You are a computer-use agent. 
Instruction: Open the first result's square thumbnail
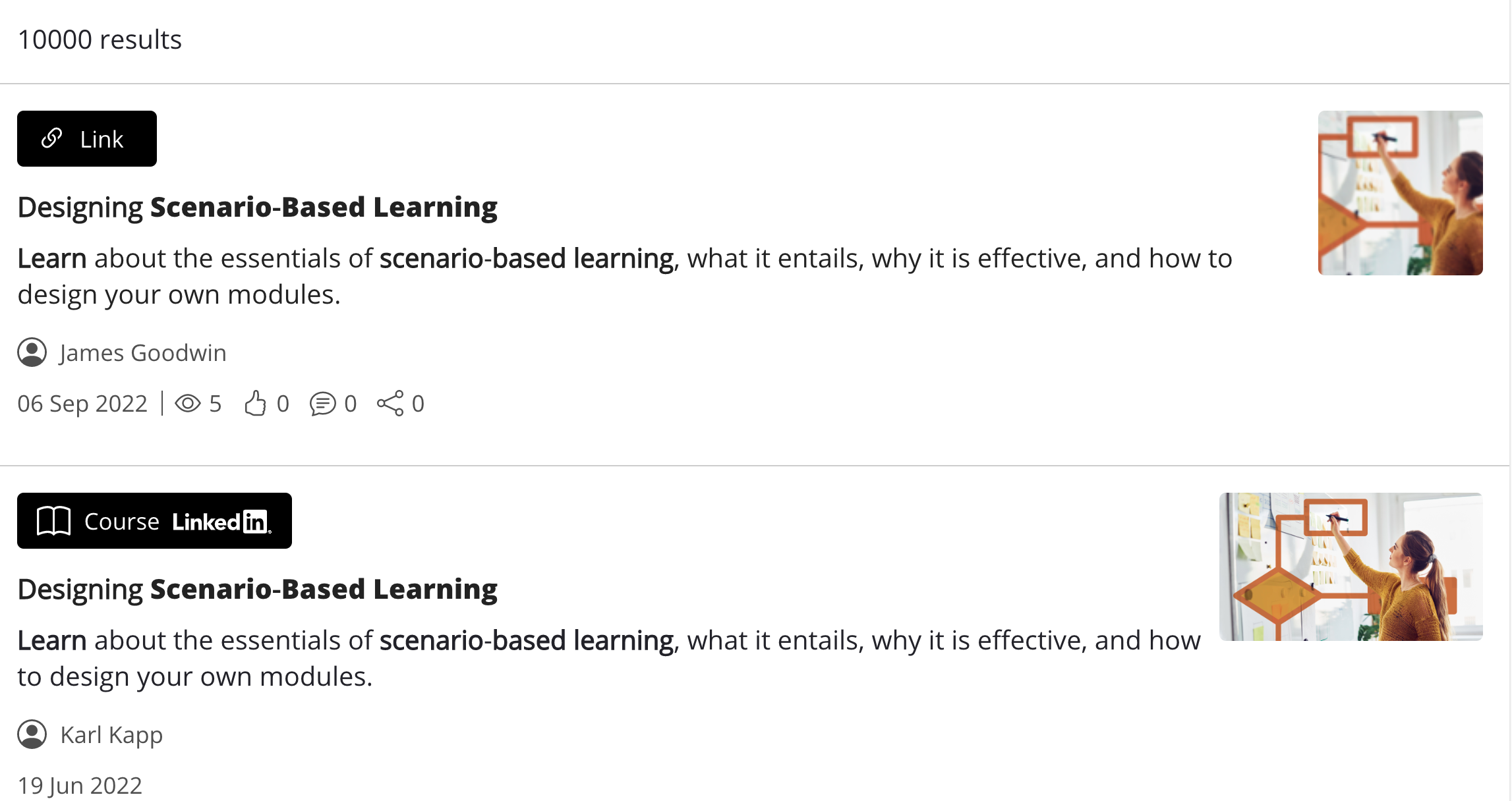(1400, 192)
